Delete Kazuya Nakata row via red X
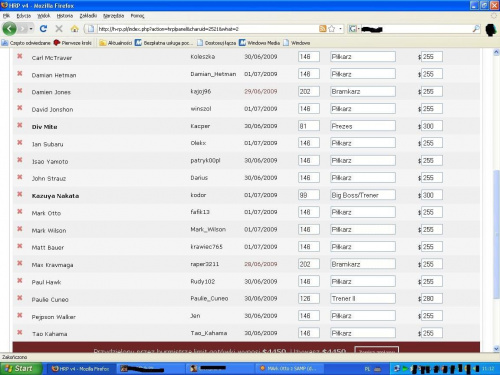 click(x=20, y=194)
